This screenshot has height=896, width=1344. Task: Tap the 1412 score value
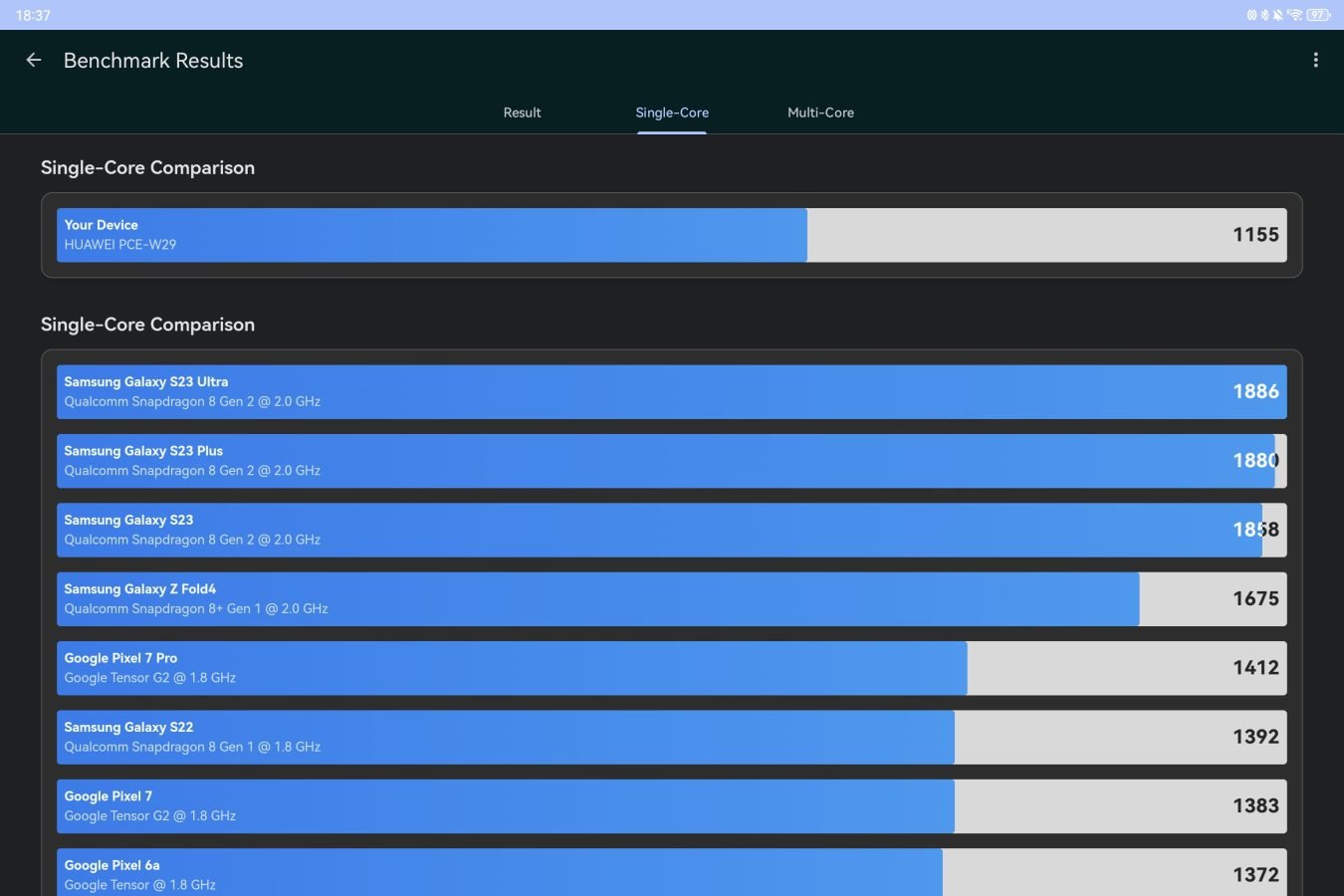click(1255, 668)
